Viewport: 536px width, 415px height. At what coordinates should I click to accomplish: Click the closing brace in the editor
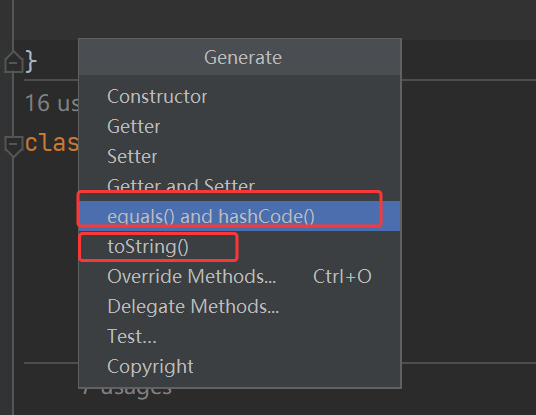31,62
